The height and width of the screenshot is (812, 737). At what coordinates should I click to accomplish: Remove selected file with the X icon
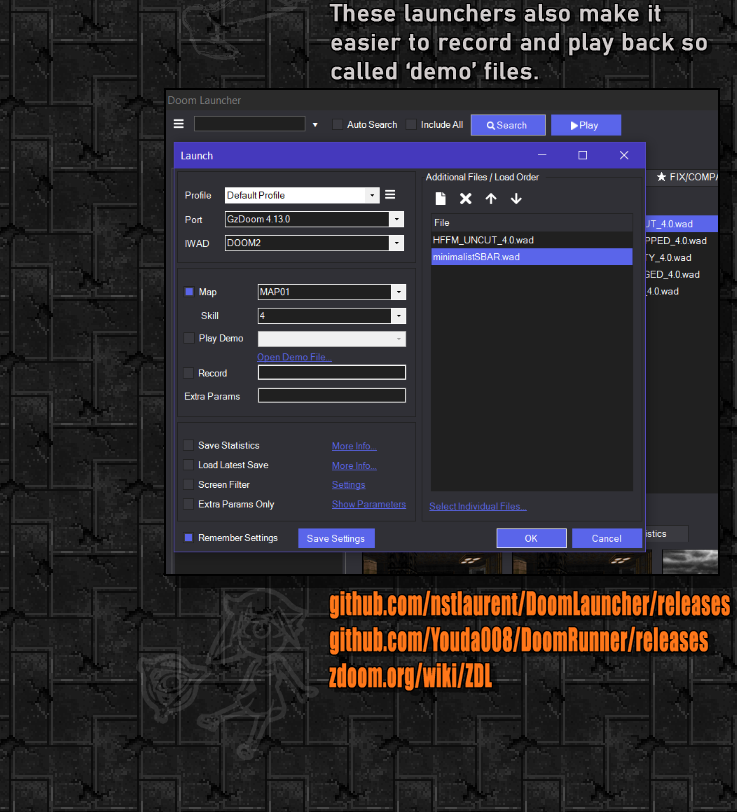[466, 198]
